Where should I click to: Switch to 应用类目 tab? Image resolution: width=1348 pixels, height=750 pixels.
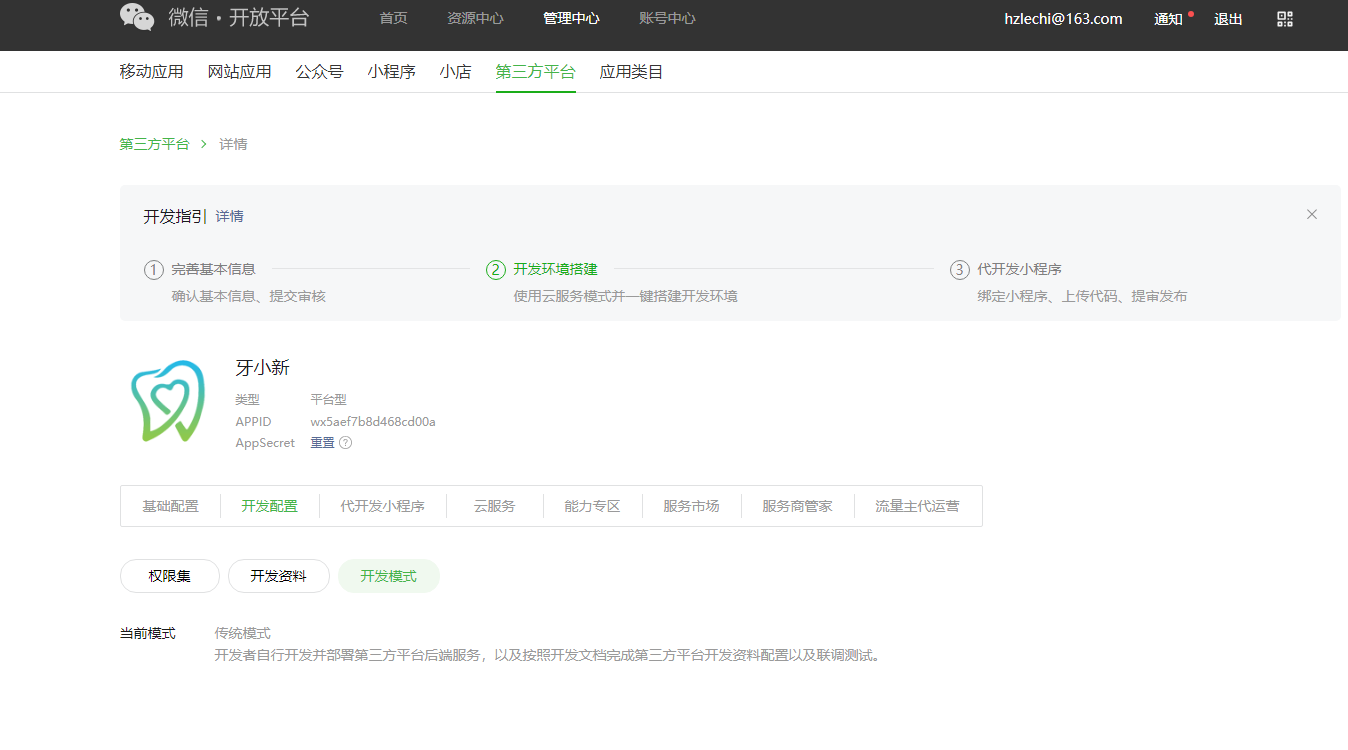click(632, 72)
